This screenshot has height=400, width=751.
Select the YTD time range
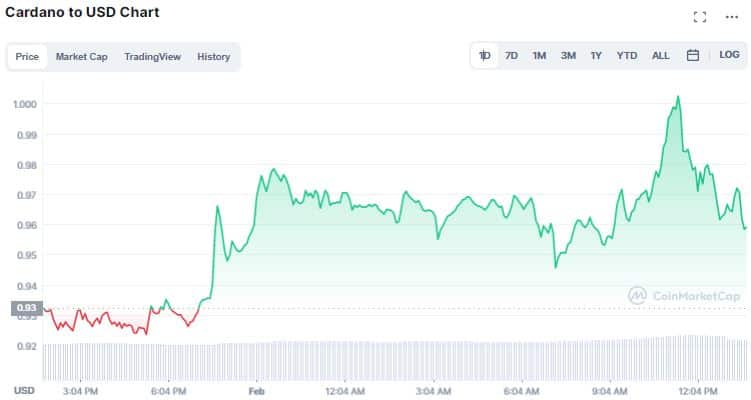(627, 56)
